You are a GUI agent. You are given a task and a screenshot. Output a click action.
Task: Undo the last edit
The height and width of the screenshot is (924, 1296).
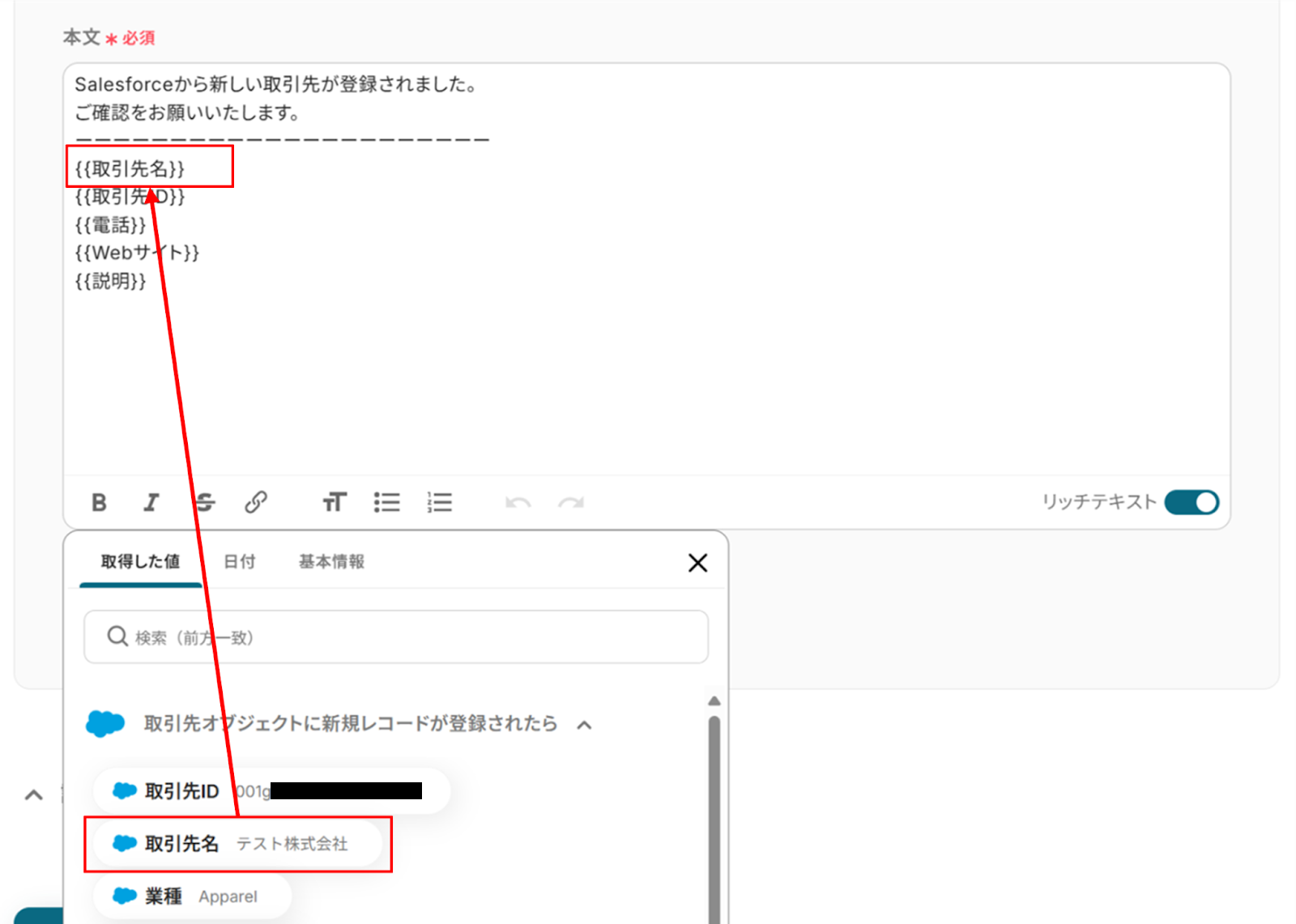point(518,503)
